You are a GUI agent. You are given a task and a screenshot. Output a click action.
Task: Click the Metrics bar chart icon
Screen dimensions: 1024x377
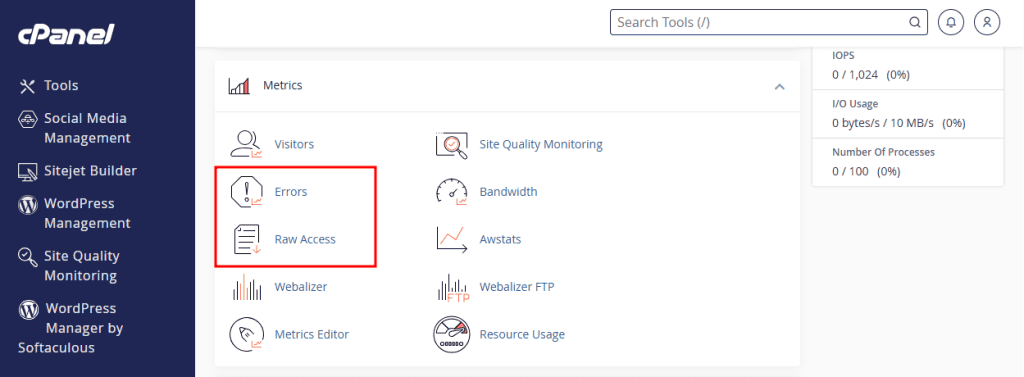point(239,86)
